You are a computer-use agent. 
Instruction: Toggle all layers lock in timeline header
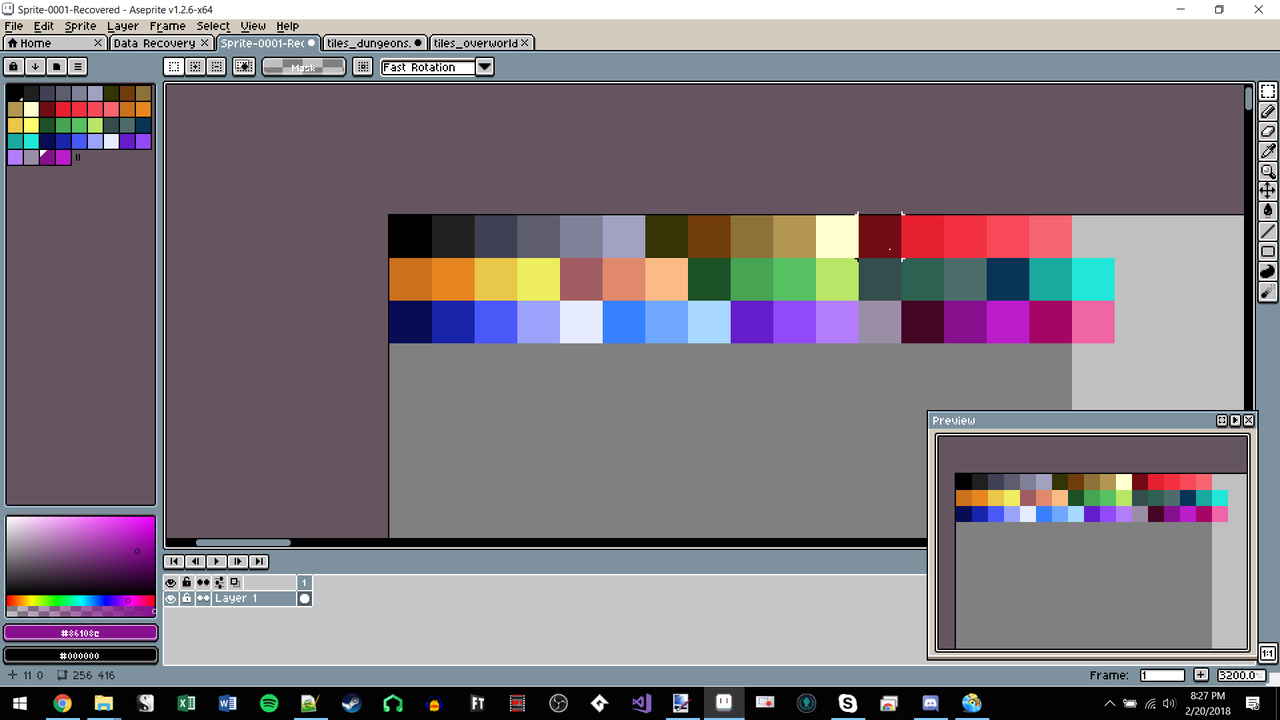click(186, 582)
